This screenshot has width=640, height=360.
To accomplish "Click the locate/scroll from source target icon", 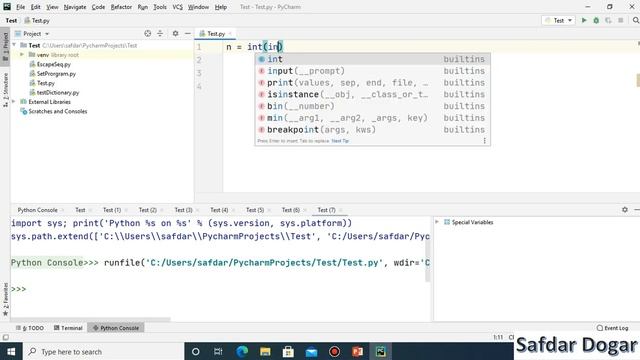I will pos(148,33).
